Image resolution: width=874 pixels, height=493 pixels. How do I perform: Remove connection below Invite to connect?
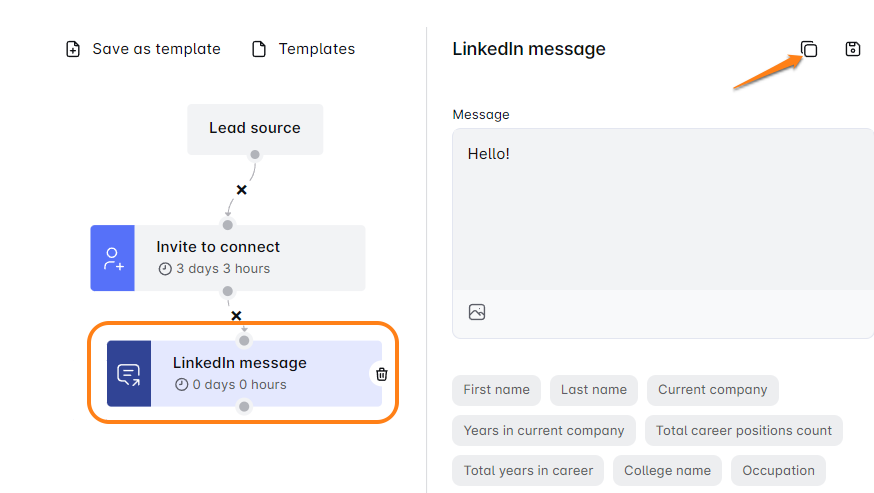(237, 316)
